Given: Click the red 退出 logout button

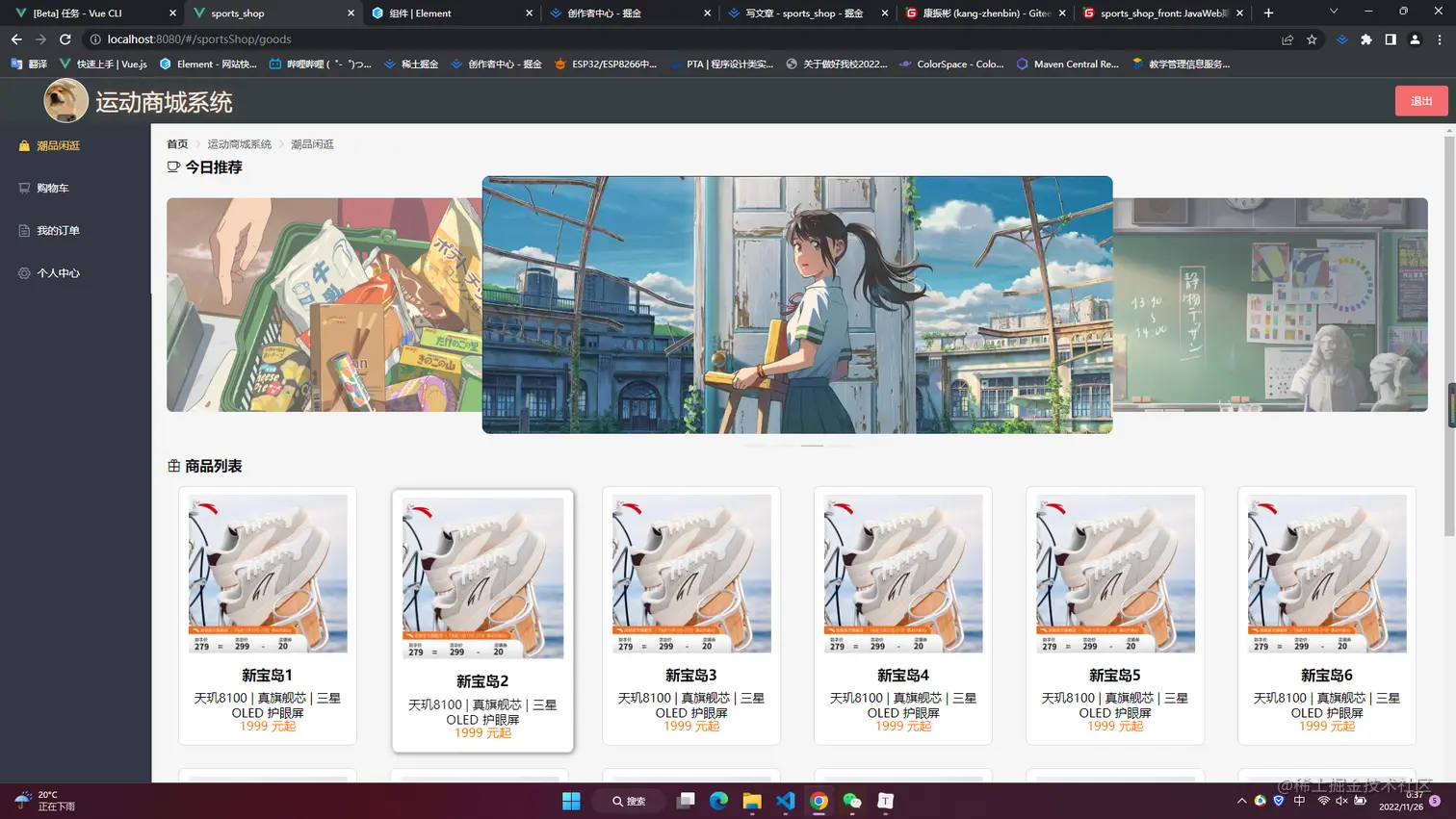Looking at the screenshot, I should [1421, 101].
